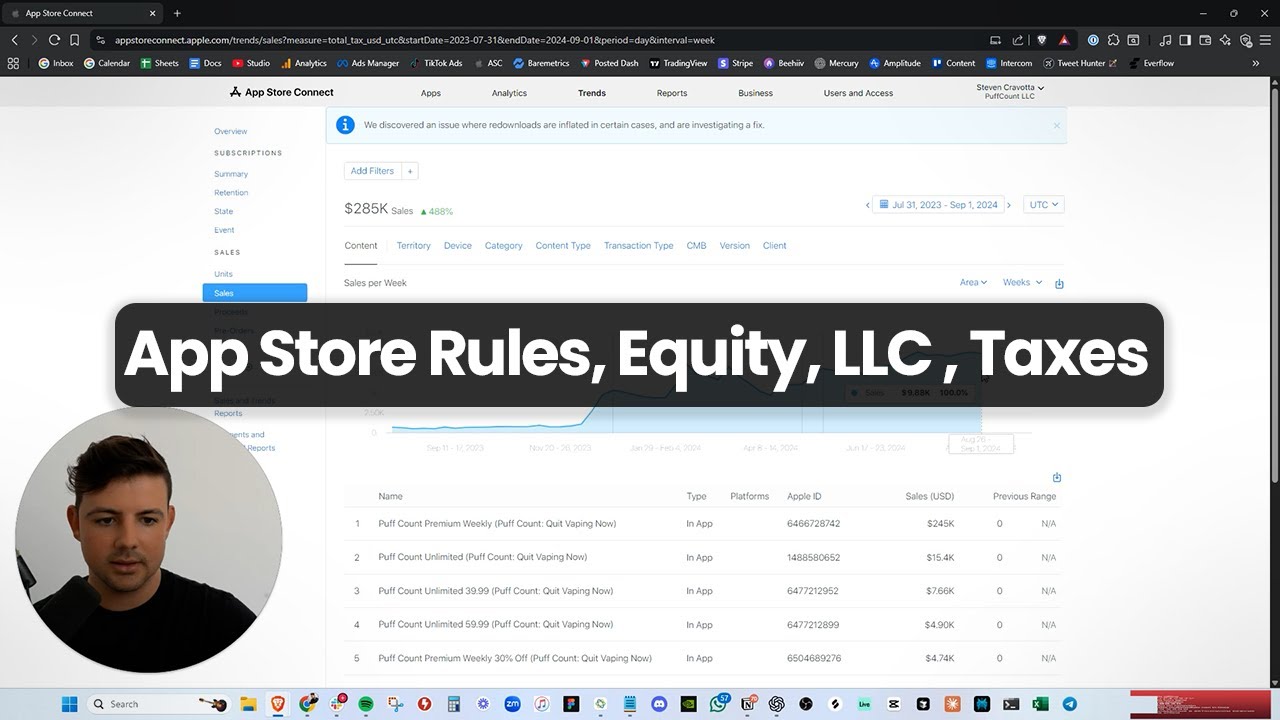Open the Business menu item
1280x720 pixels.
coord(755,93)
